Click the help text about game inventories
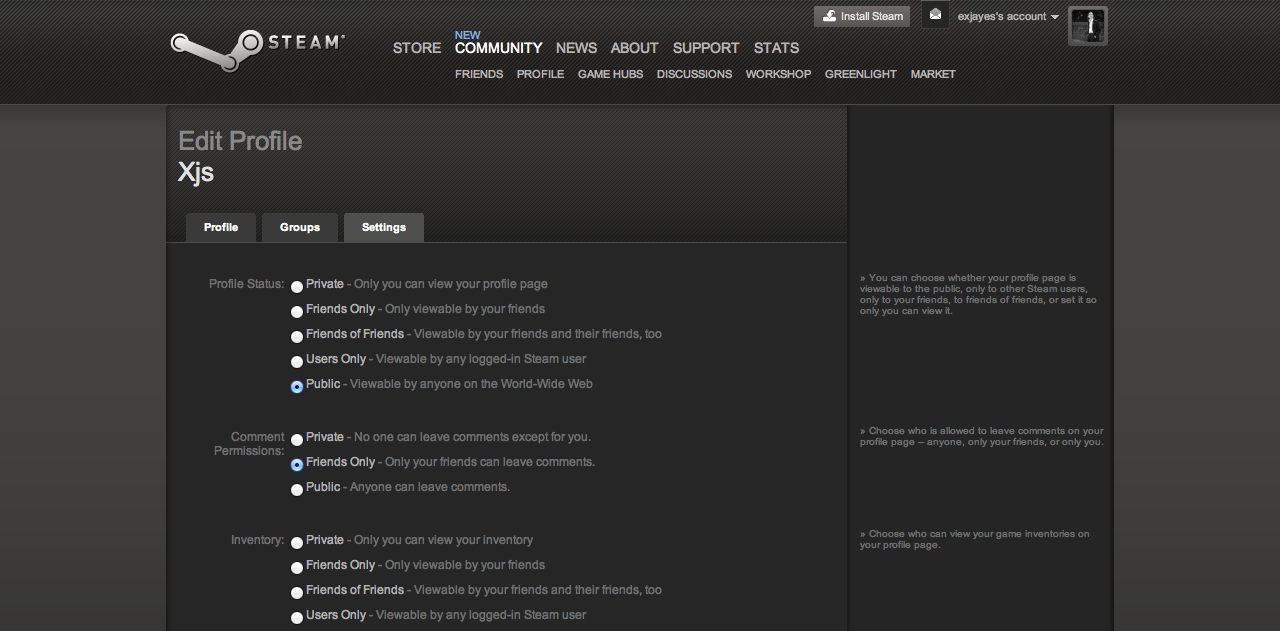 click(x=975, y=540)
